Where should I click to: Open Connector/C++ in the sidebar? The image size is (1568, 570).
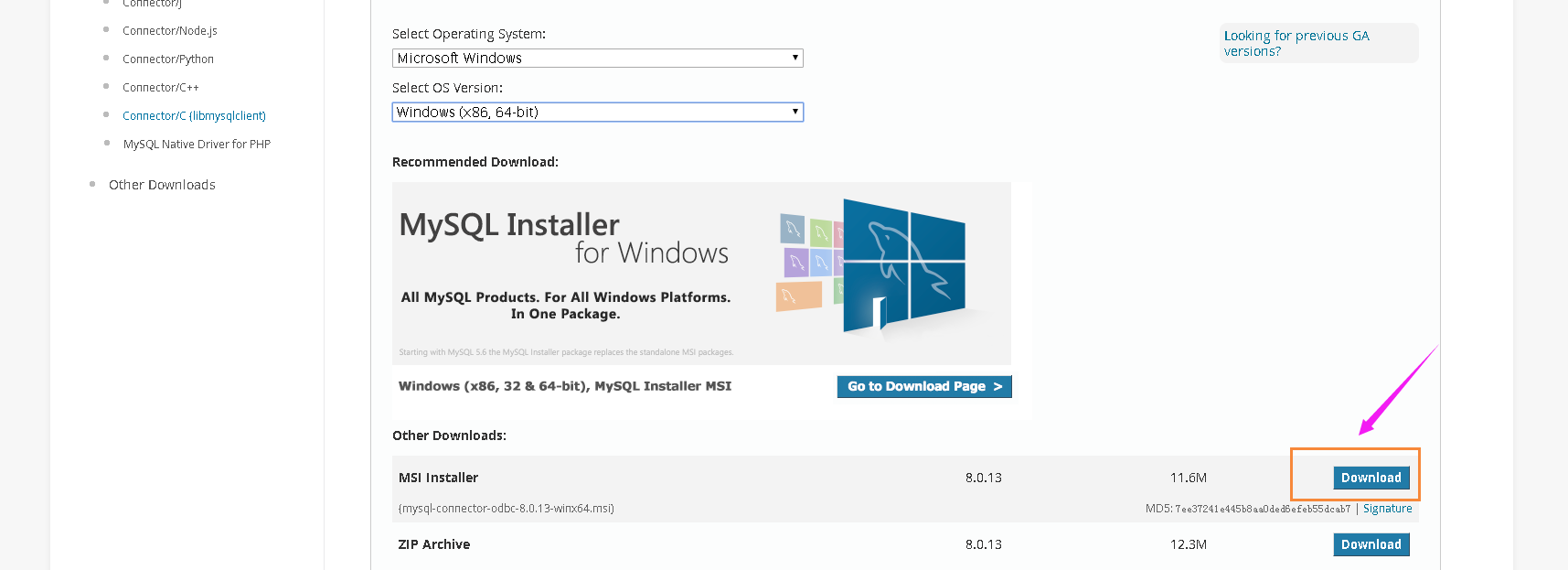161,88
